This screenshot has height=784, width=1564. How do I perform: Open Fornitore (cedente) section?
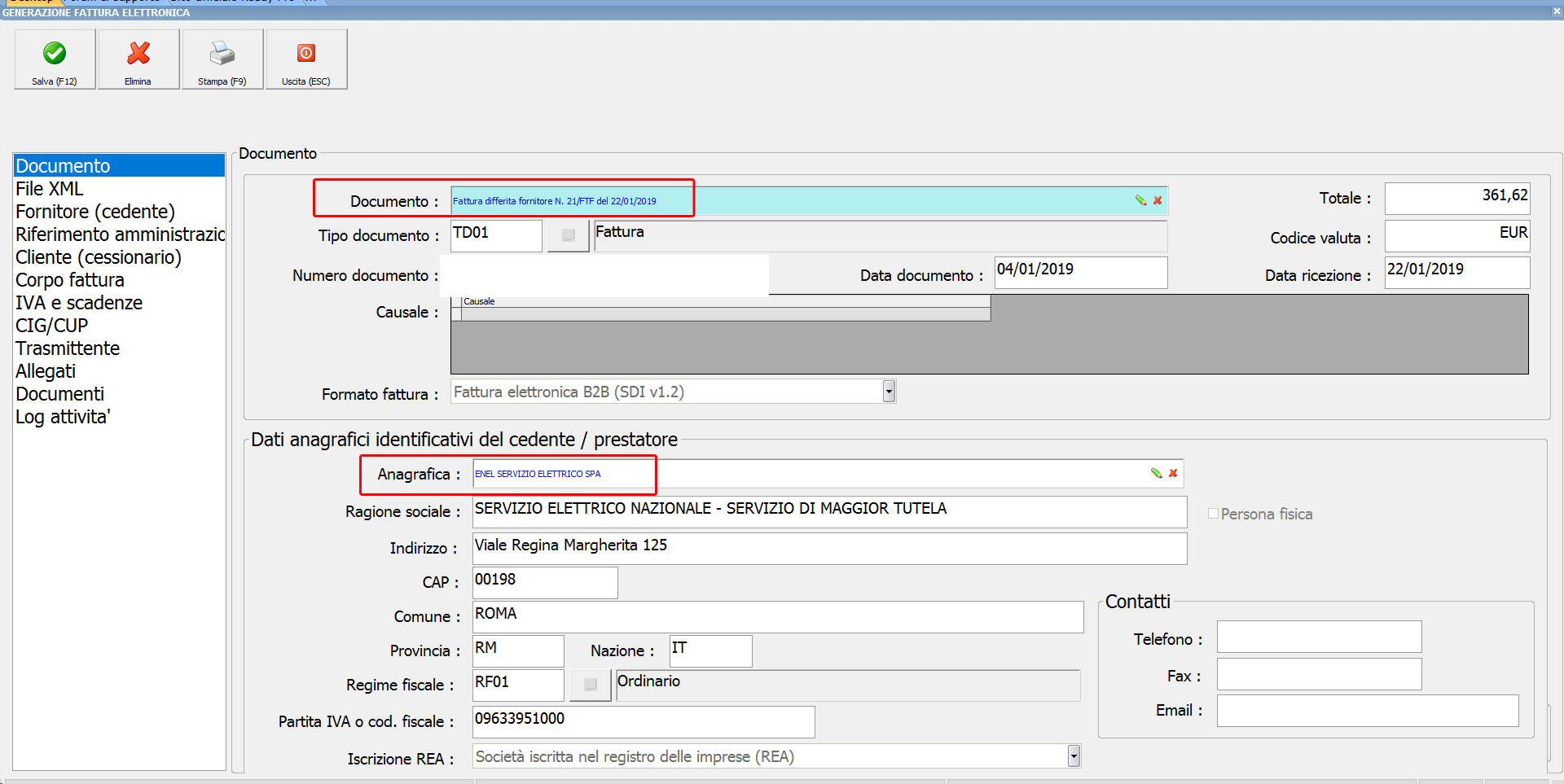(119, 212)
